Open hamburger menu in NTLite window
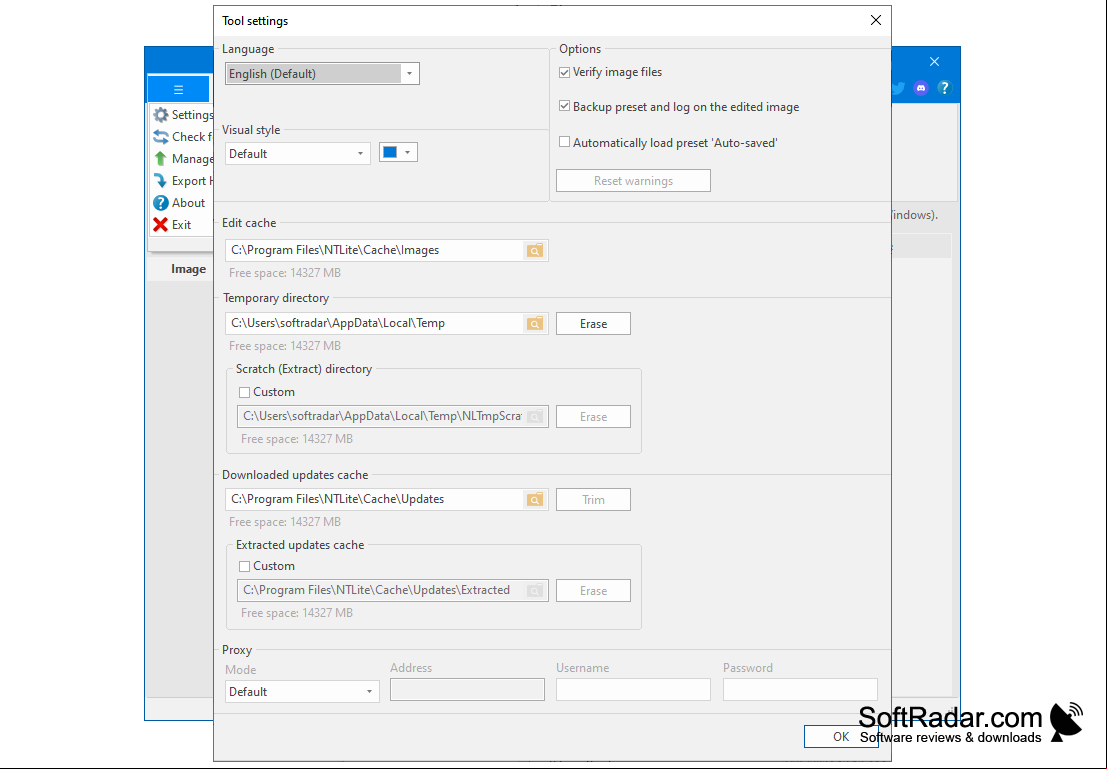This screenshot has height=769, width=1107. (179, 90)
